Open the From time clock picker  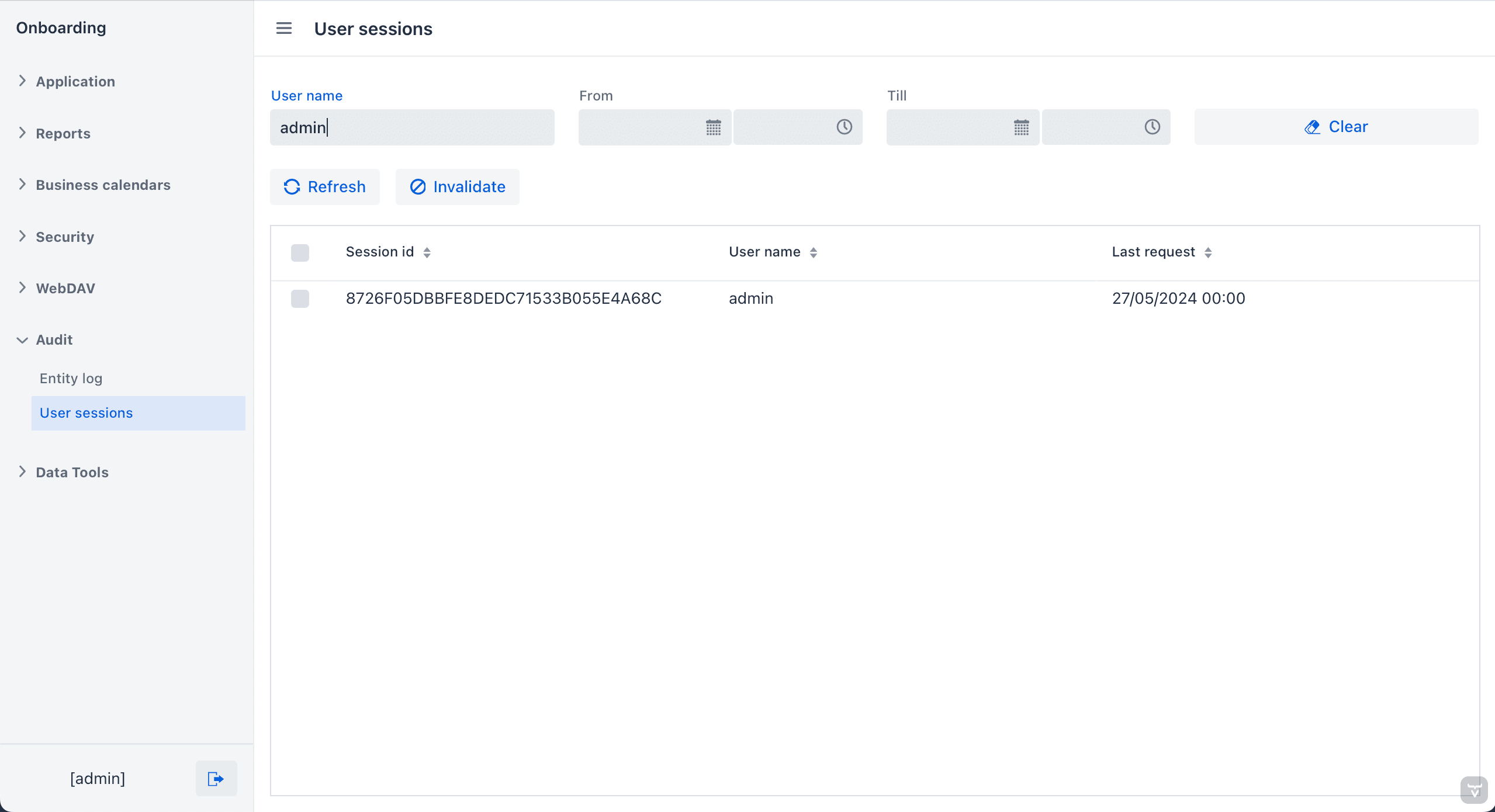point(844,127)
